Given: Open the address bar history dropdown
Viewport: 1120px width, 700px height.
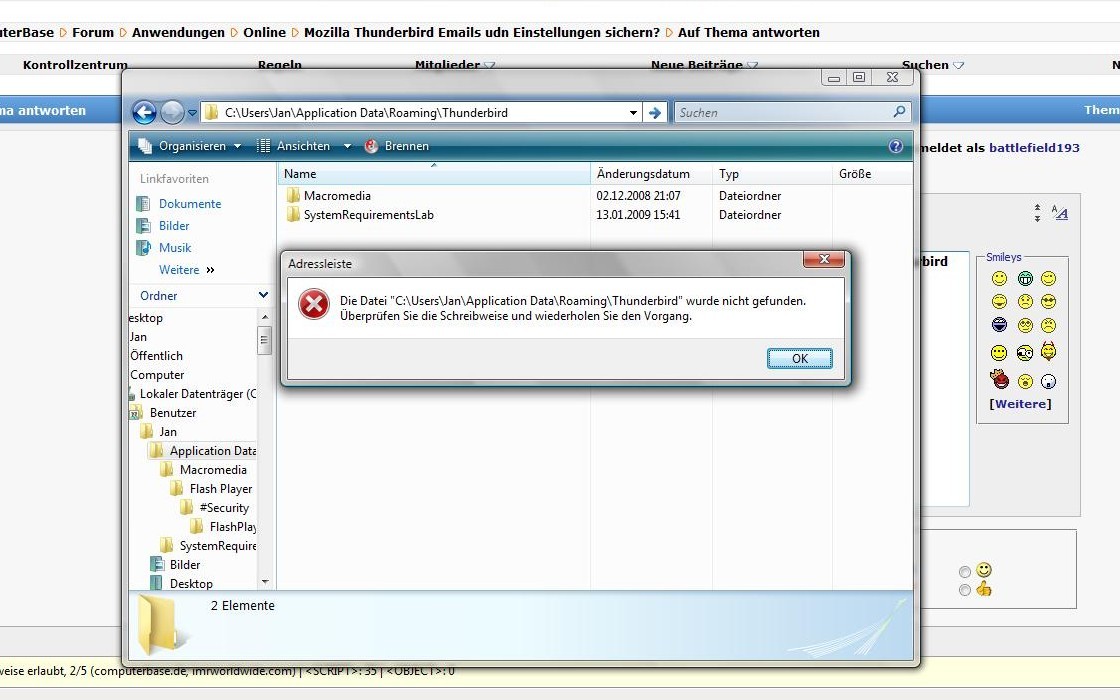Looking at the screenshot, I should pyautogui.click(x=633, y=113).
